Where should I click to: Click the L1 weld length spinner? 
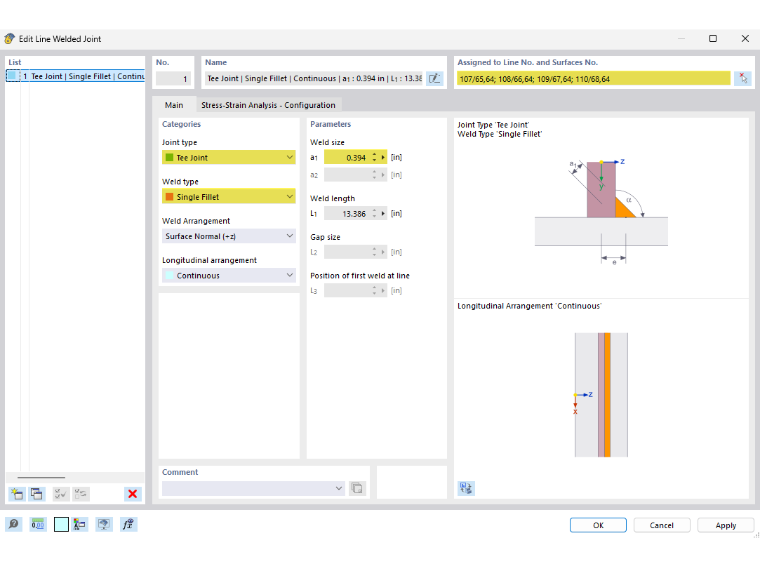click(374, 214)
